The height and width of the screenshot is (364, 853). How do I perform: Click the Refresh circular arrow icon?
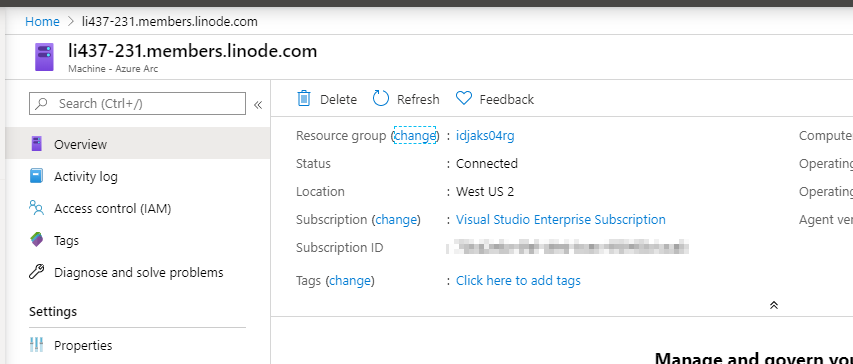point(381,98)
